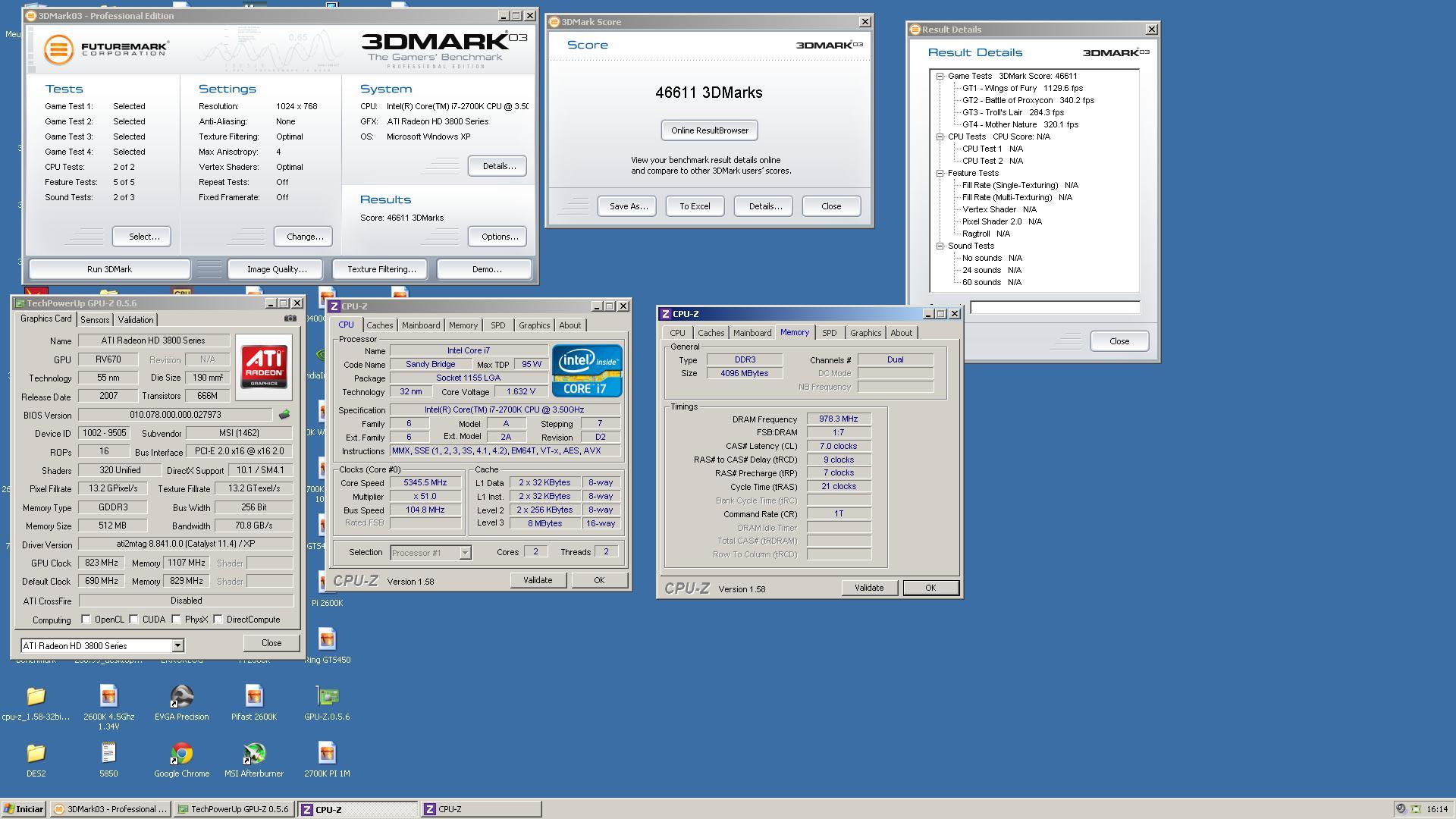Click the BIOS save chip icon in GPU-Z

284,415
